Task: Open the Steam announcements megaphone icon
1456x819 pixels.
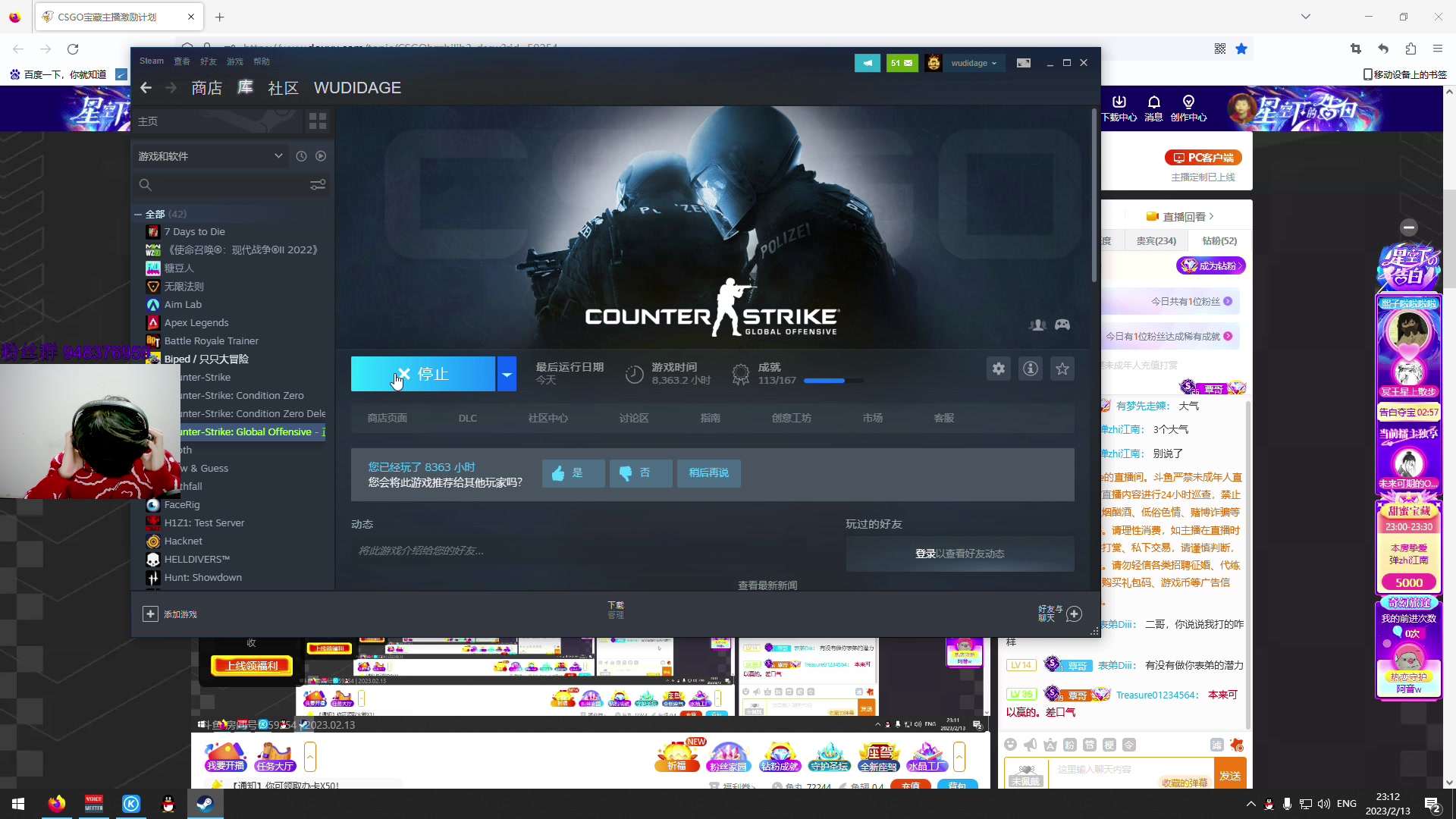Action: pyautogui.click(x=868, y=63)
